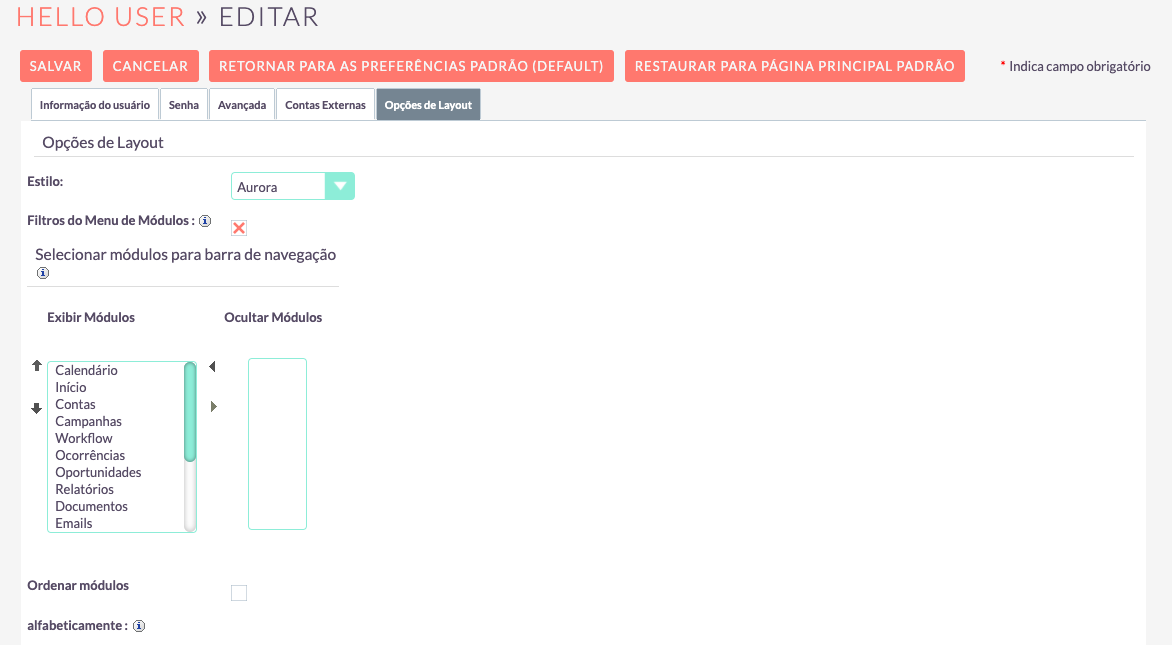
Task: Click inside the empty Ocultar Módulos list
Action: click(277, 444)
